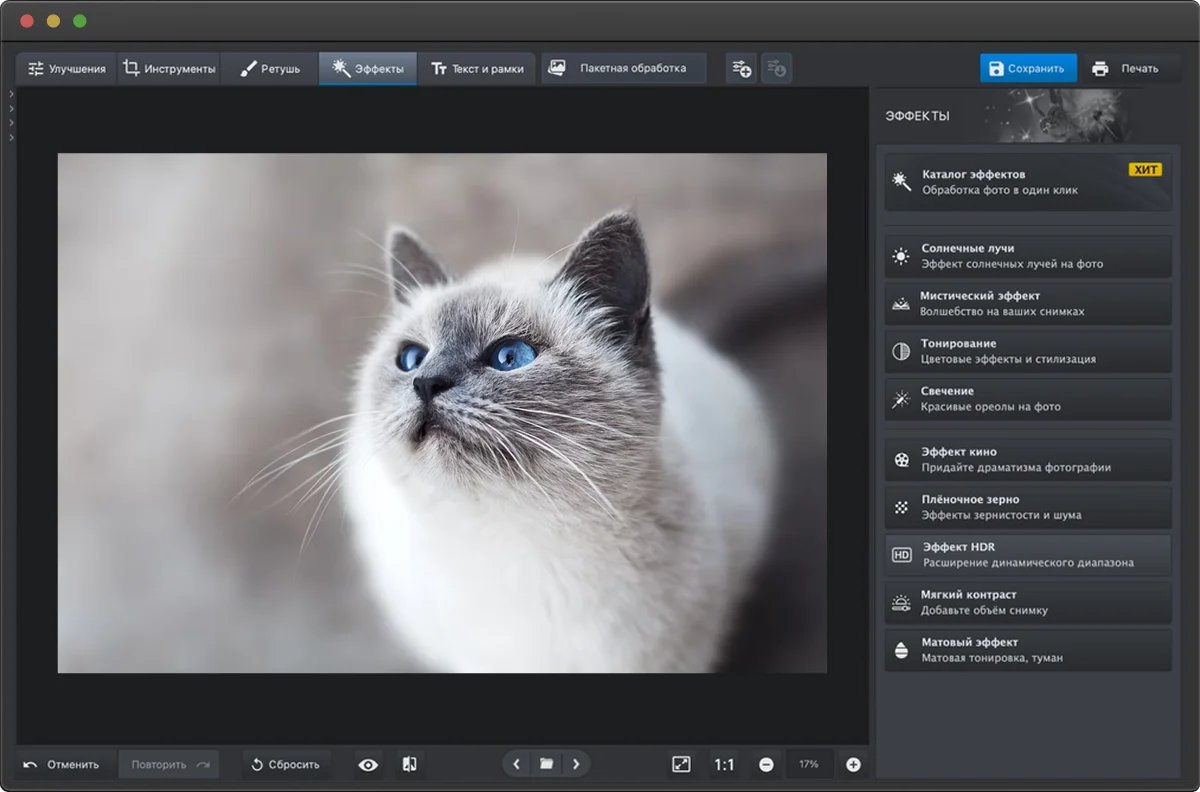Select the Эффект HDR option
Image resolution: width=1200 pixels, height=792 pixels.
1027,555
